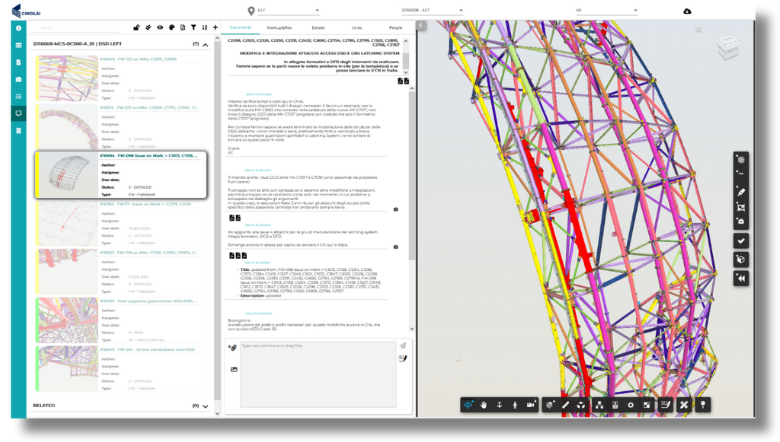Open the 2016008 - ELT project dropdown
The image size is (780, 442).
(432, 10)
